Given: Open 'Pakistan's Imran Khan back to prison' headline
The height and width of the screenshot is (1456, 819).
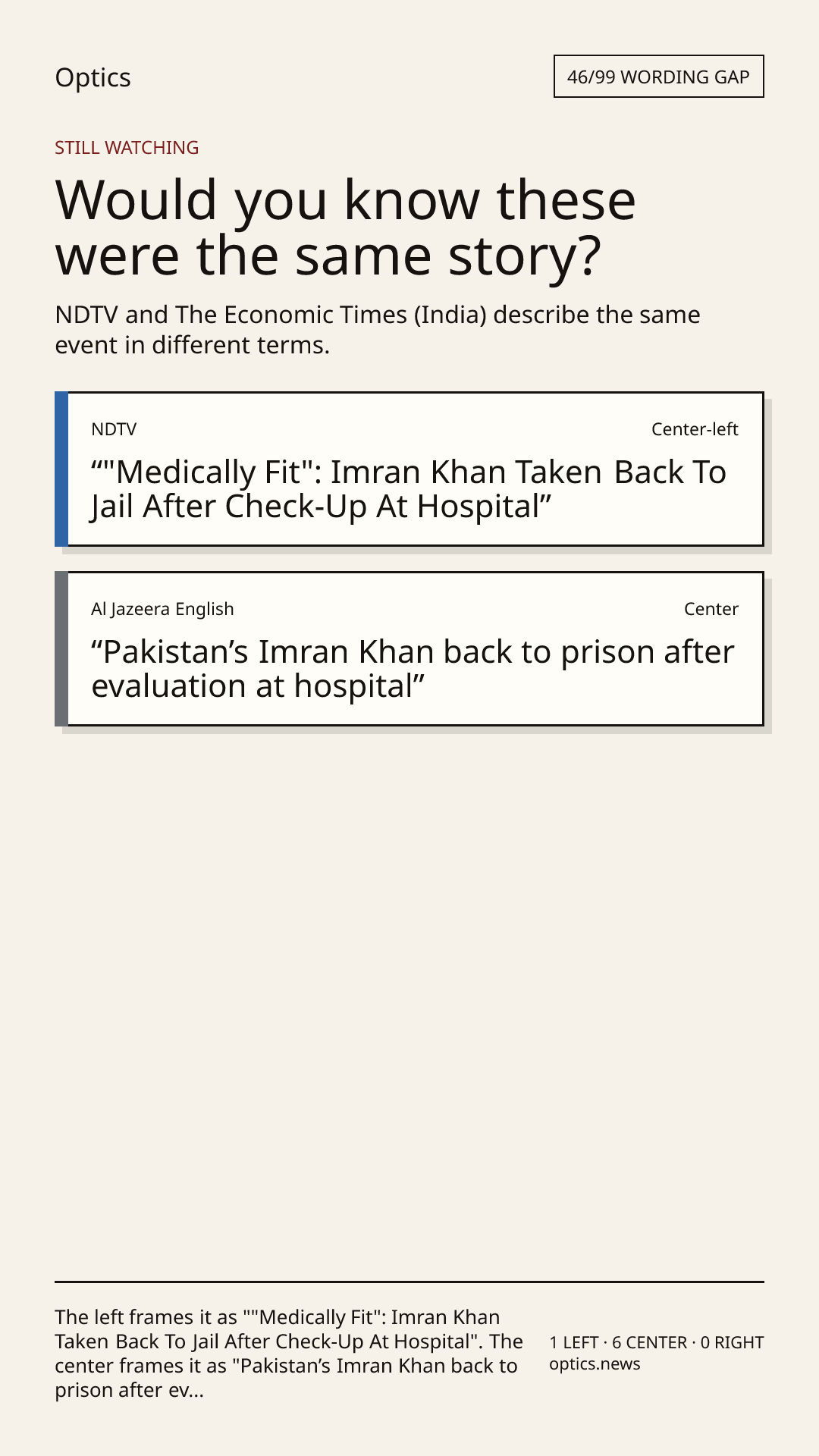Looking at the screenshot, I should point(413,669).
